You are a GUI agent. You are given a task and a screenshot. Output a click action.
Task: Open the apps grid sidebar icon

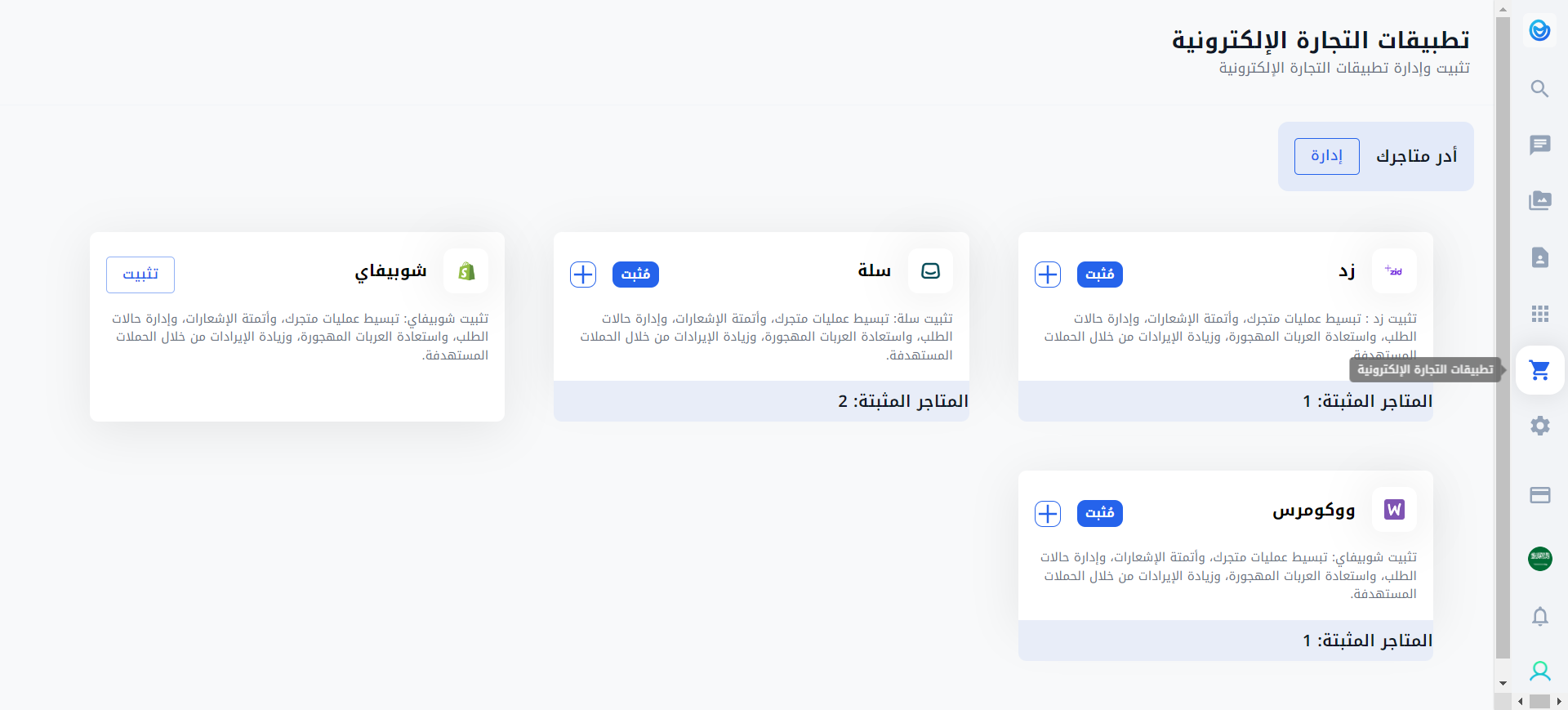click(1539, 314)
